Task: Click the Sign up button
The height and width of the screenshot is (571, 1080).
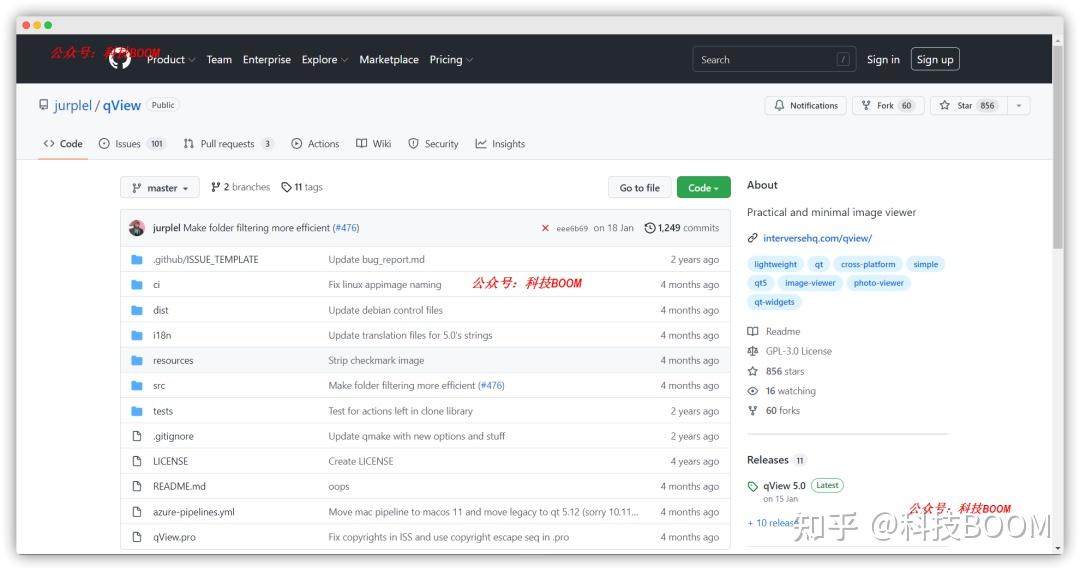Action: point(935,59)
